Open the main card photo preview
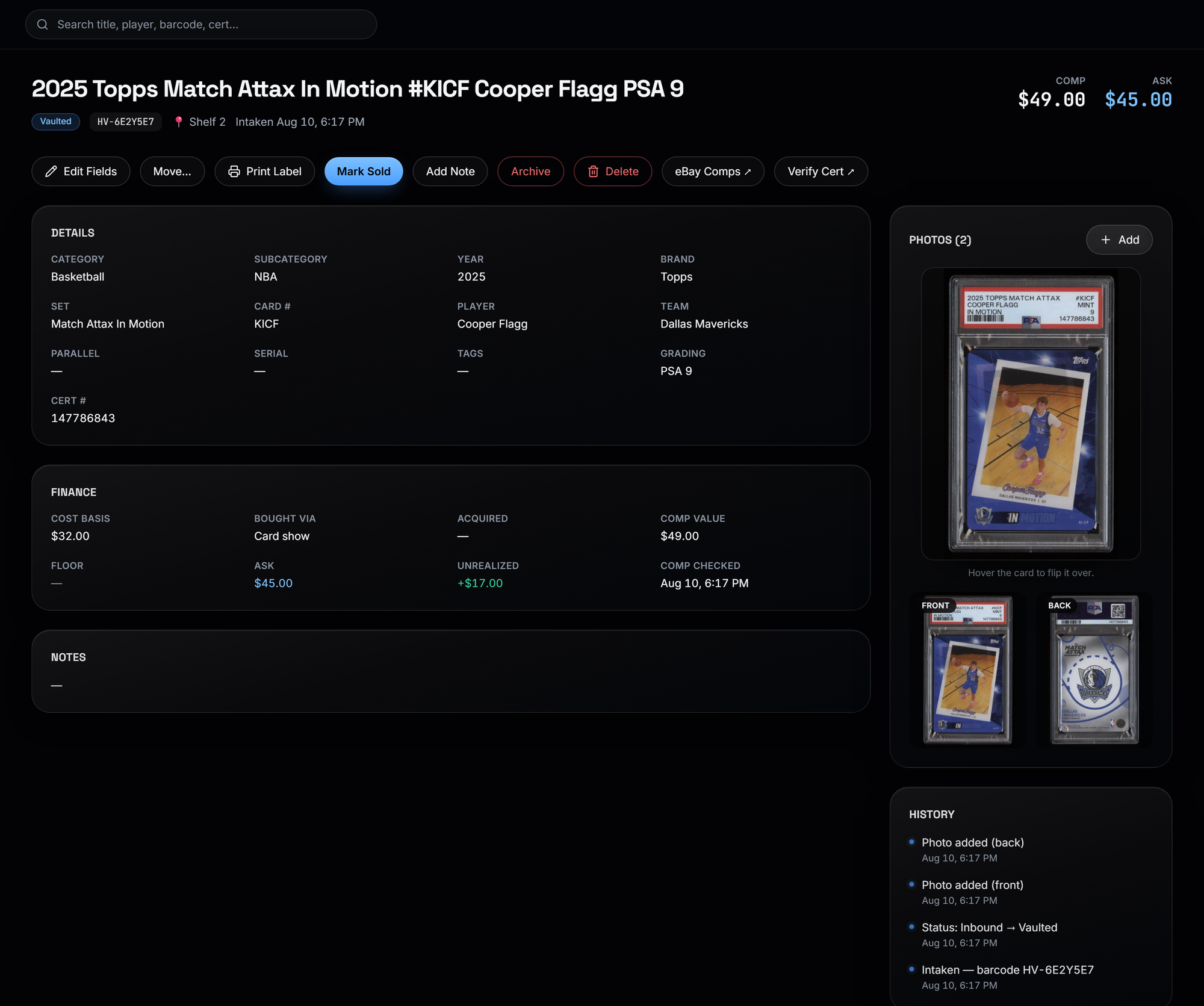This screenshot has width=1204, height=1006. point(1031,414)
